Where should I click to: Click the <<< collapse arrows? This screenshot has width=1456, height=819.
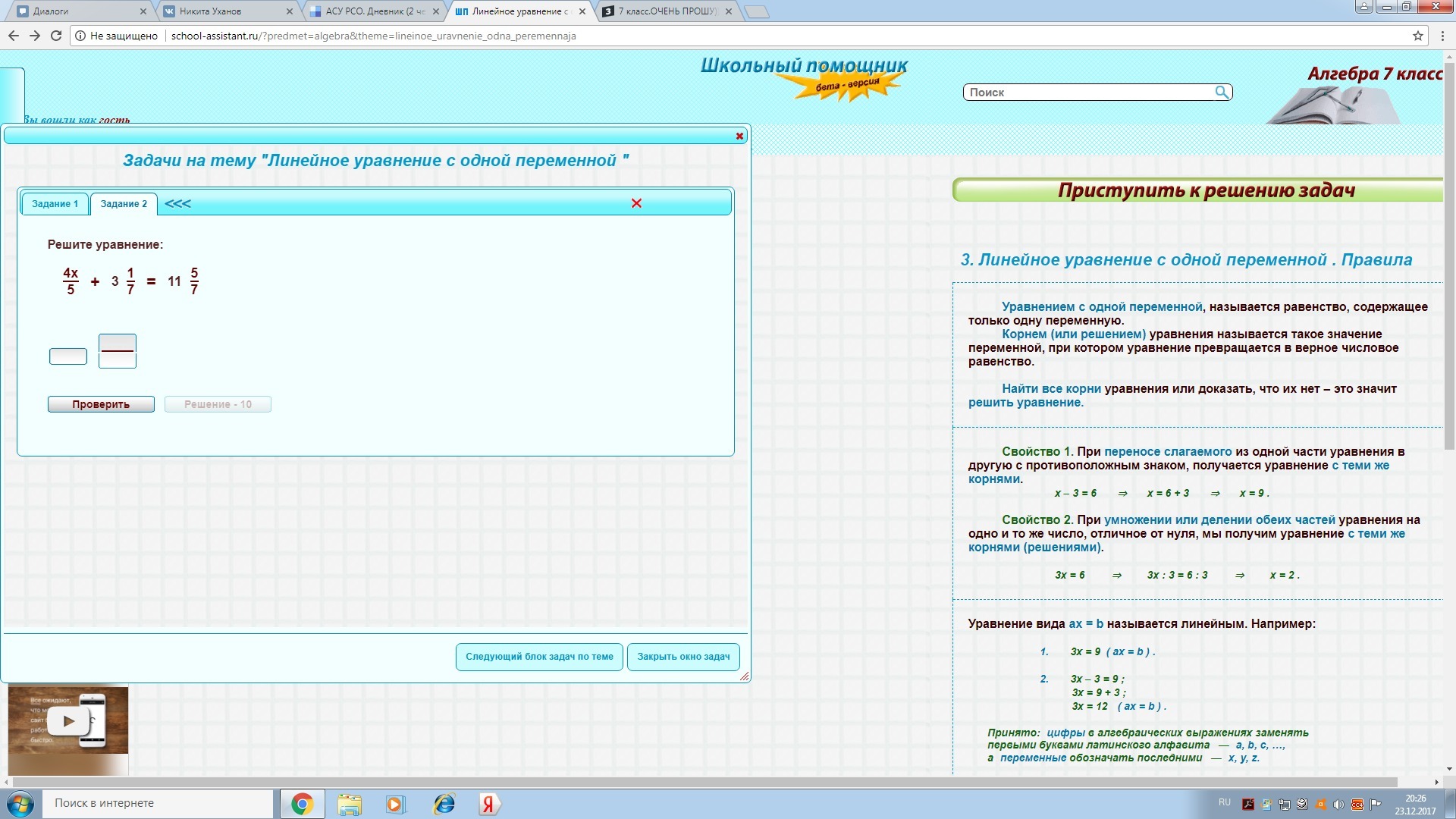[x=177, y=203]
